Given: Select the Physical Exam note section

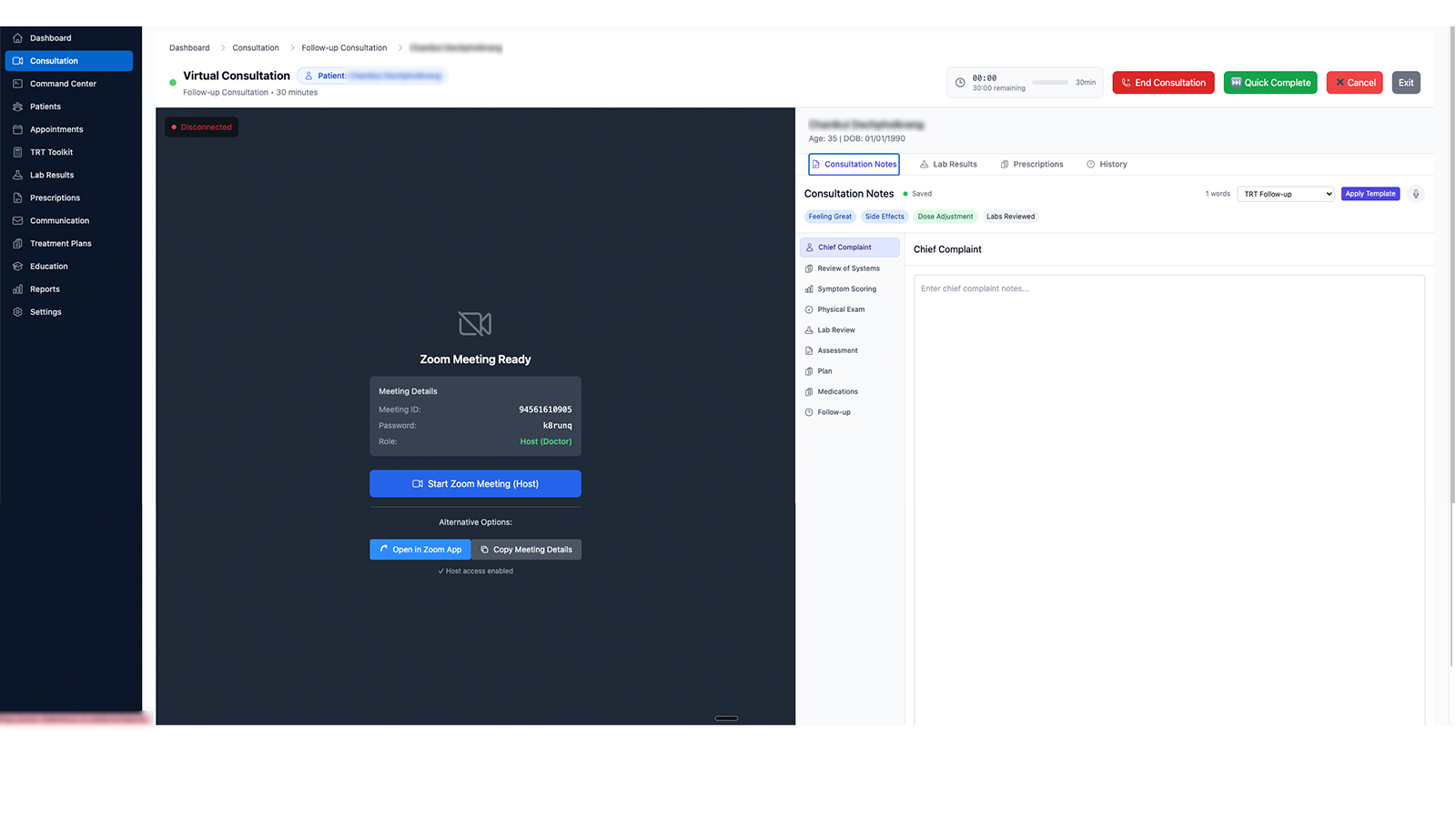Looking at the screenshot, I should (x=840, y=309).
